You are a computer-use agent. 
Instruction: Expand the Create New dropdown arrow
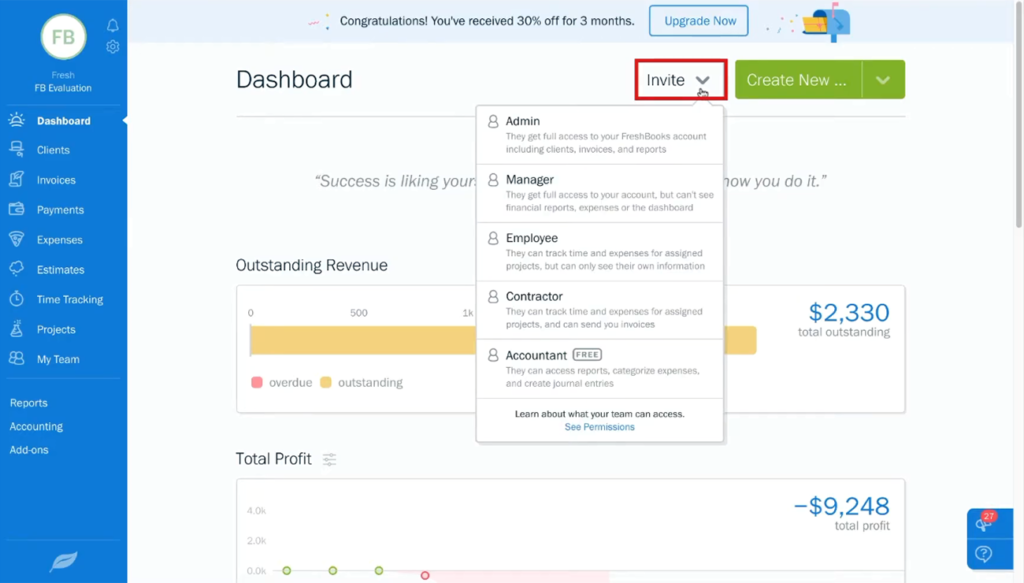pos(884,79)
